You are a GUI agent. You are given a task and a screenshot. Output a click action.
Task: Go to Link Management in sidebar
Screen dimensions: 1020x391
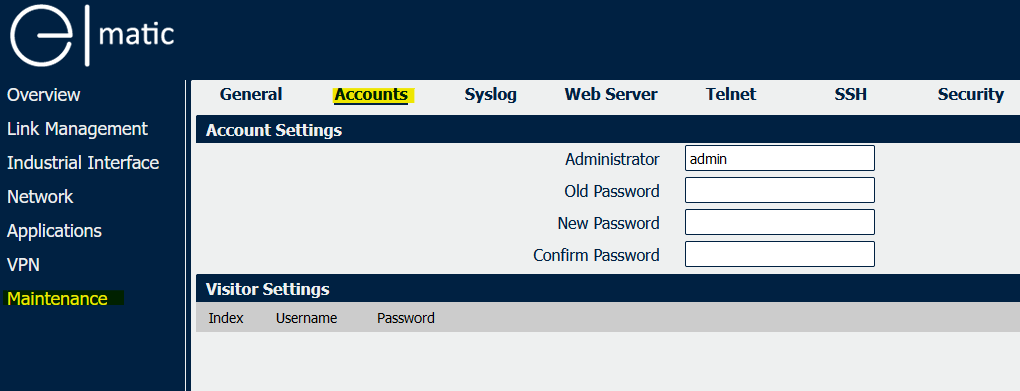77,129
